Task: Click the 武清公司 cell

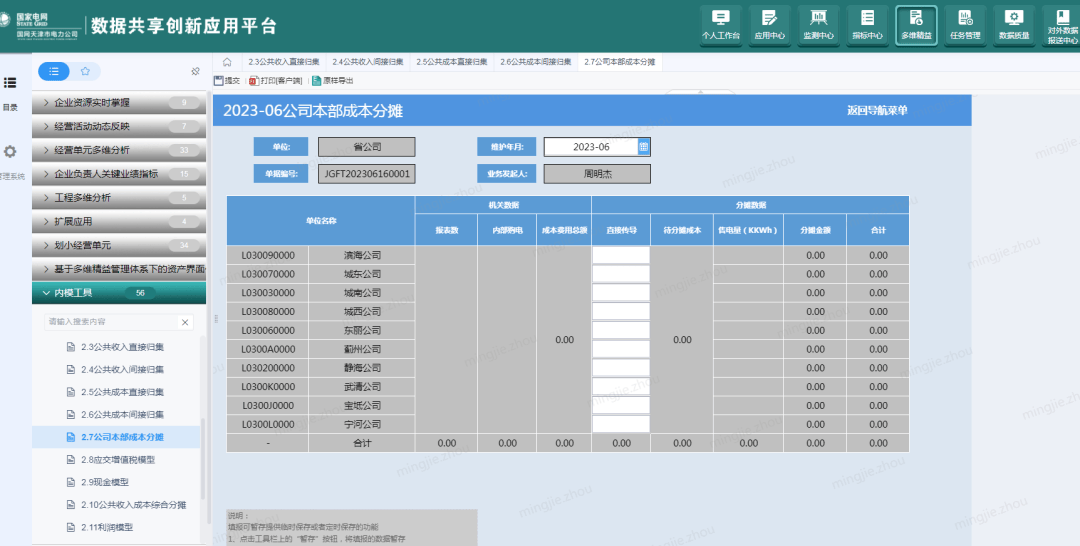Action: [362, 387]
